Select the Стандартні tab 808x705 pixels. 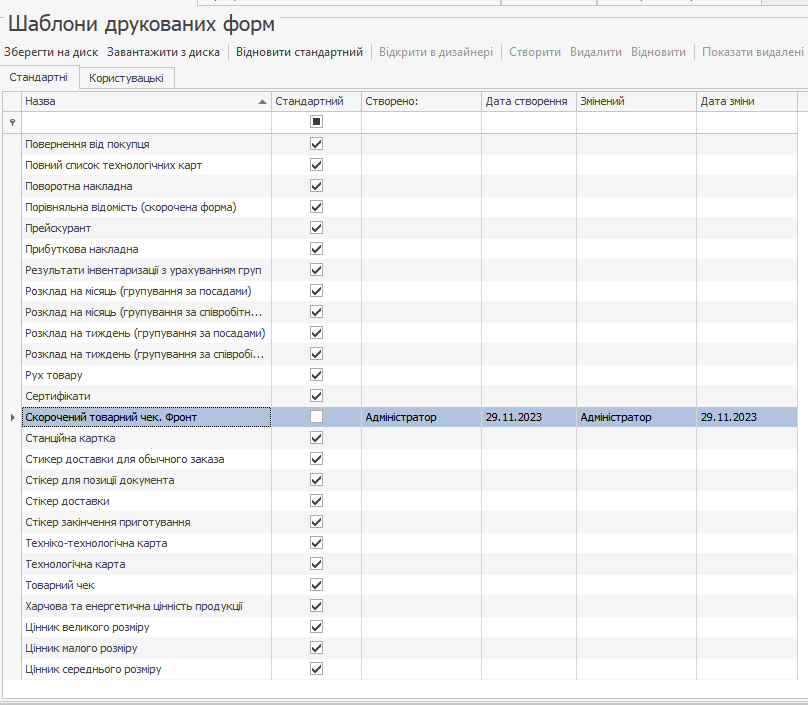(x=39, y=77)
